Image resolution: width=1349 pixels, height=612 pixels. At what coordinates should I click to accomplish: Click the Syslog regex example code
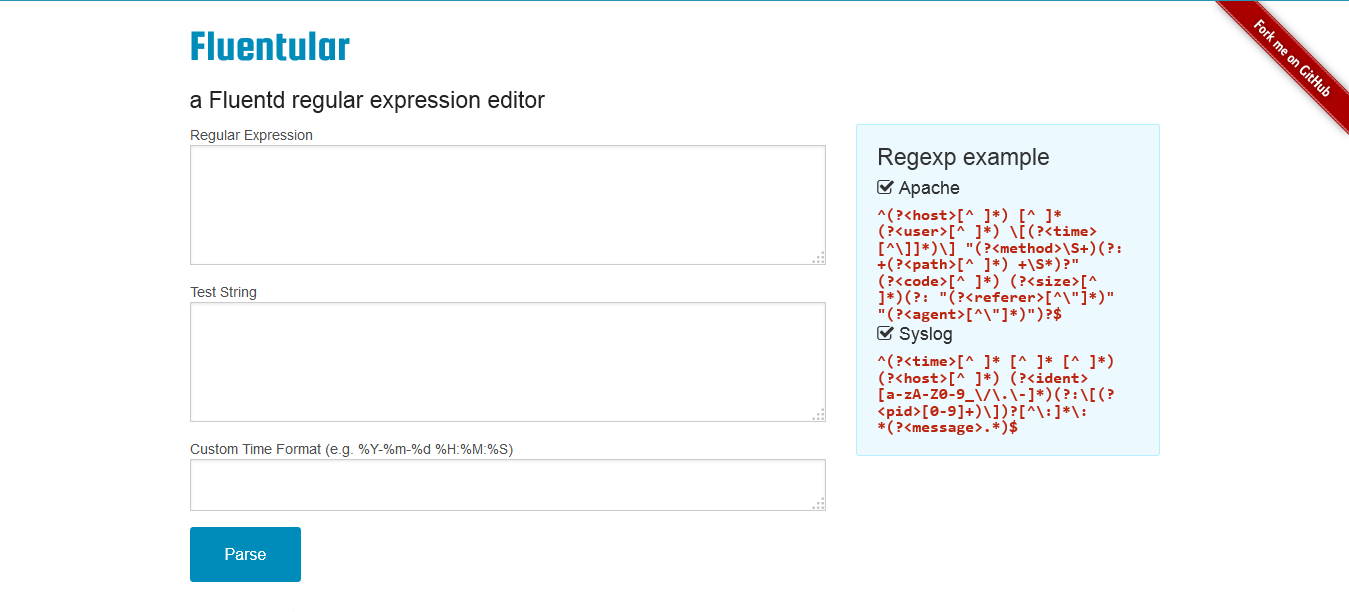tap(995, 394)
